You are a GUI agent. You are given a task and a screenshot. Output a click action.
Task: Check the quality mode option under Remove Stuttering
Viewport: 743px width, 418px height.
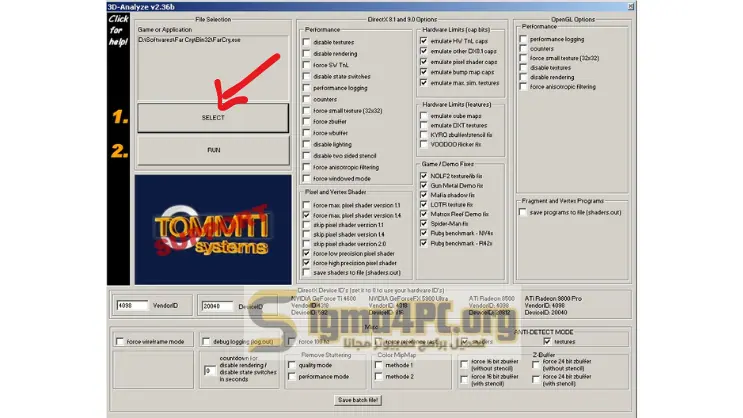[290, 365]
